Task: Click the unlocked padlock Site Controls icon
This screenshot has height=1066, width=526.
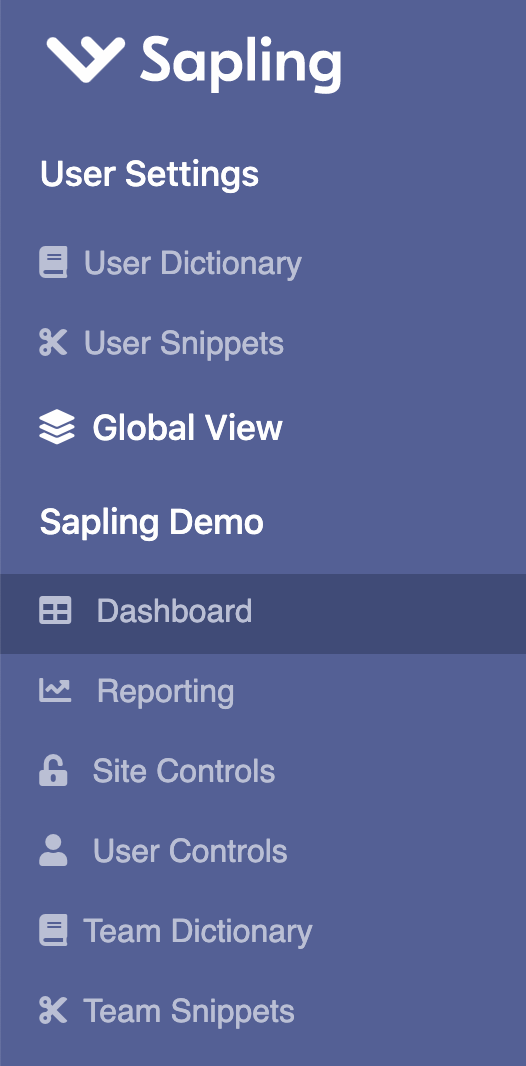Action: 53,770
